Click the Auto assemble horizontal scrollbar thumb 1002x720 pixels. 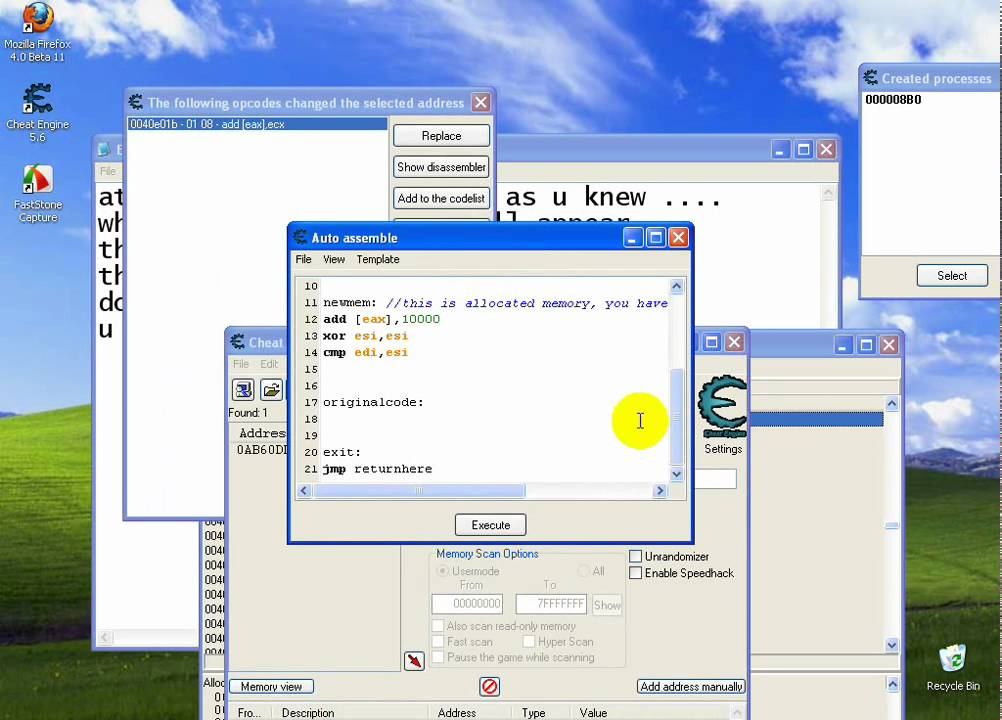[419, 491]
